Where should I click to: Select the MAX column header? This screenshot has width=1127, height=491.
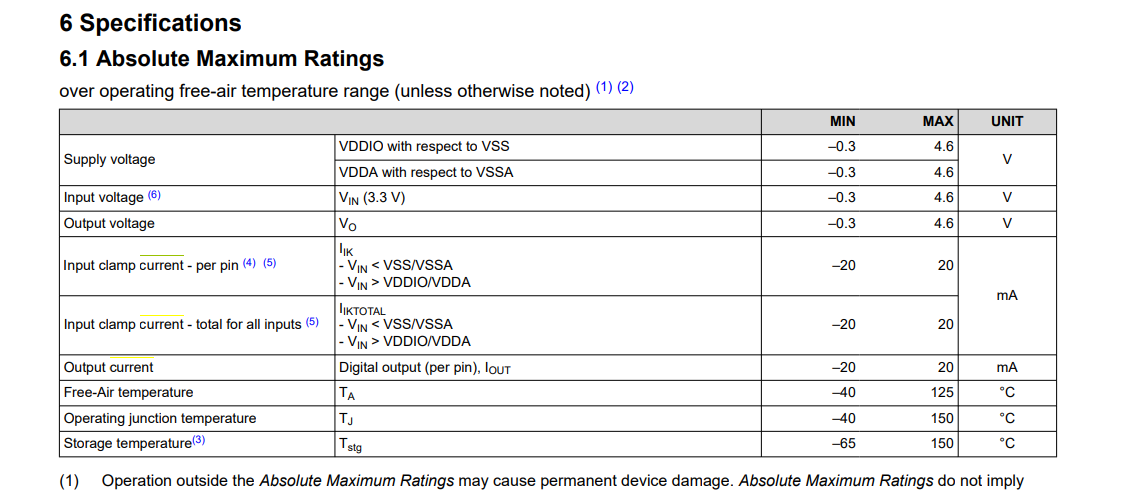coord(938,121)
